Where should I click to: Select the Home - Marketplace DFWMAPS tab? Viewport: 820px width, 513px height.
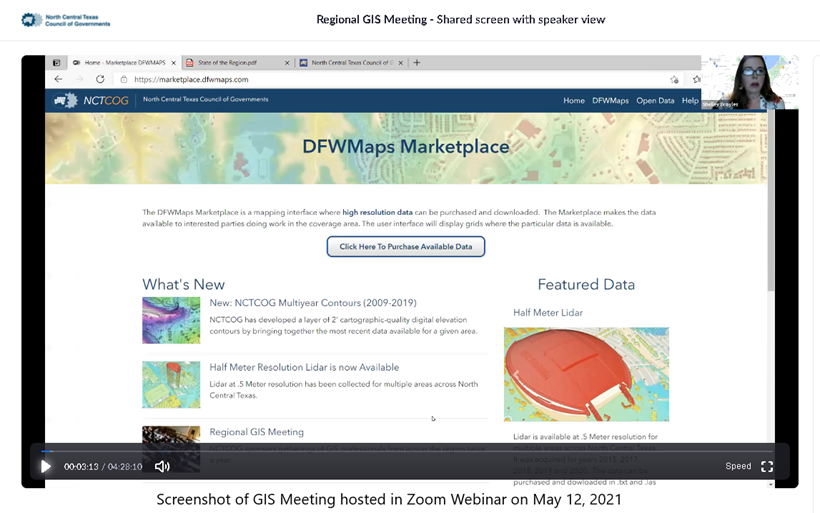124,62
